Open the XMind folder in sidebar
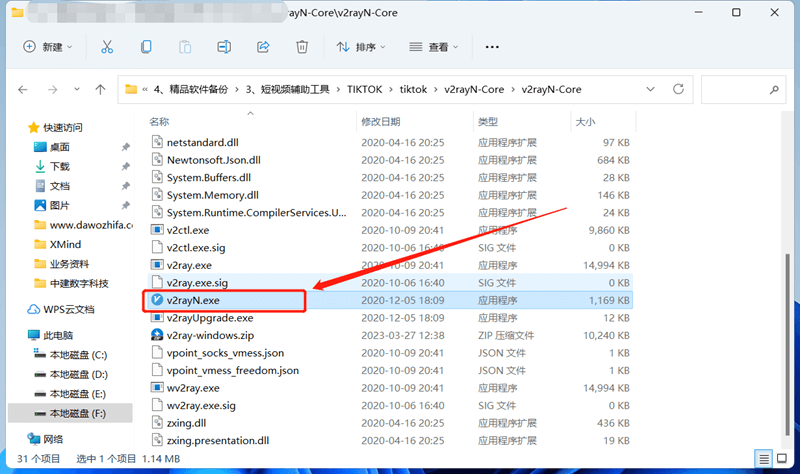The image size is (800, 474). (65, 244)
